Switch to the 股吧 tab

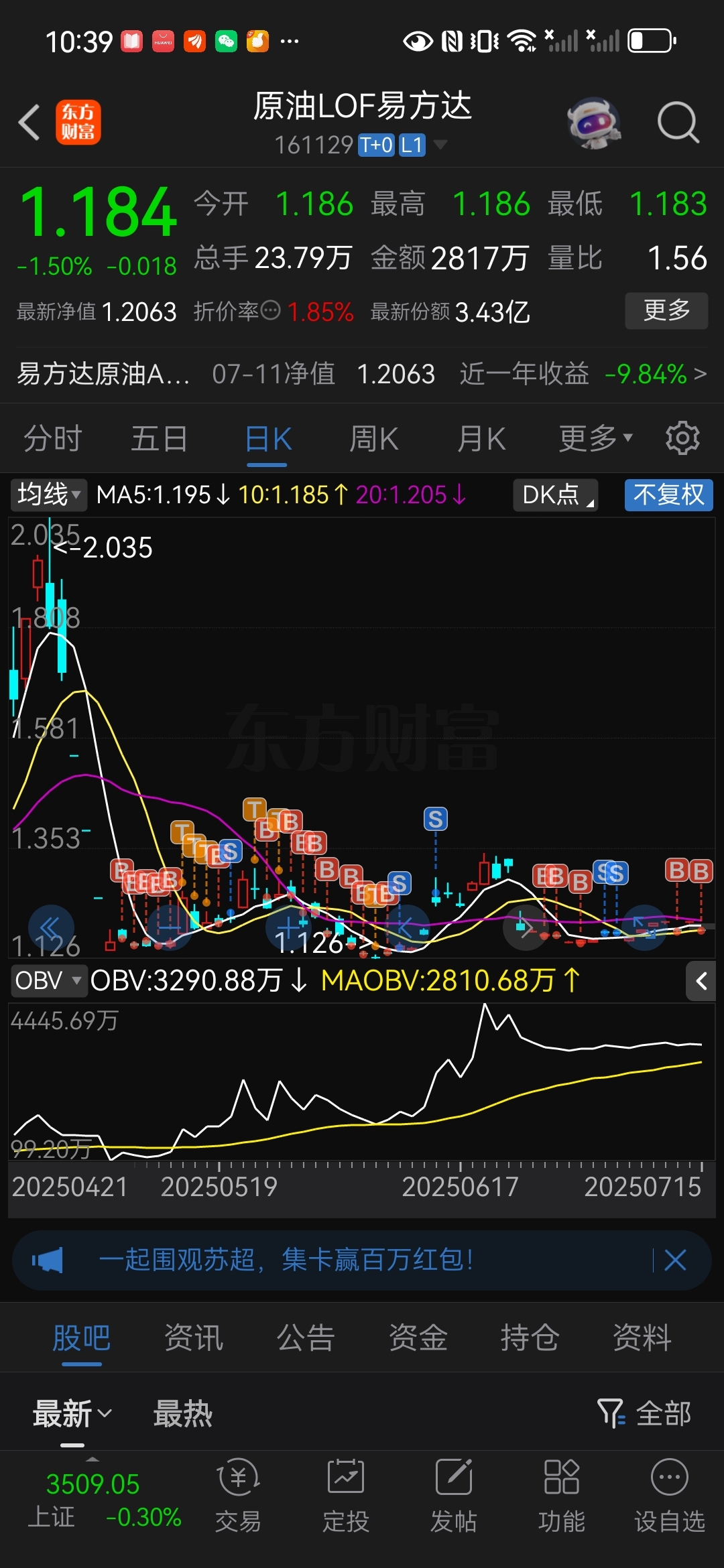(x=81, y=1338)
